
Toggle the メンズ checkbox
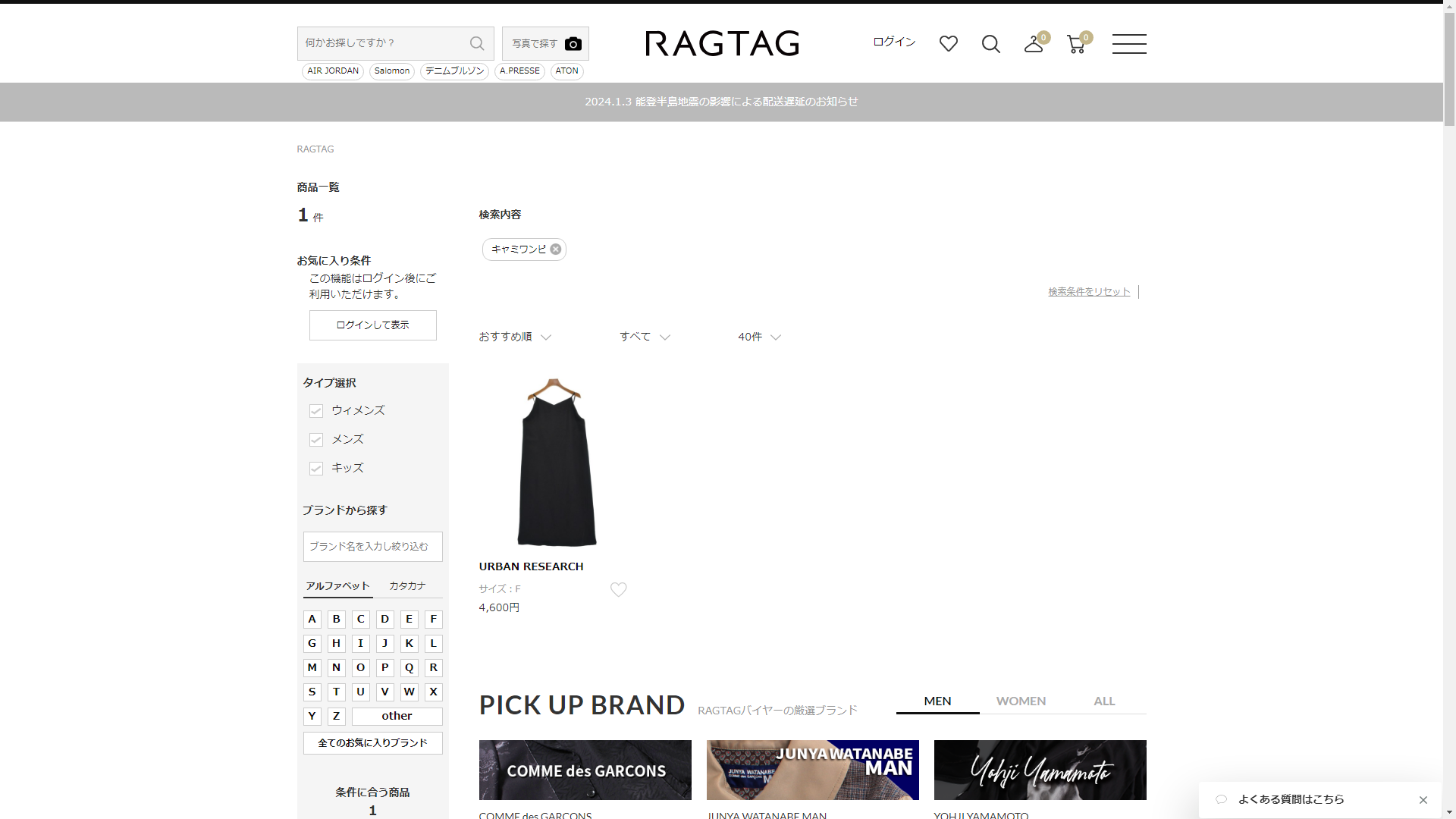tap(316, 440)
